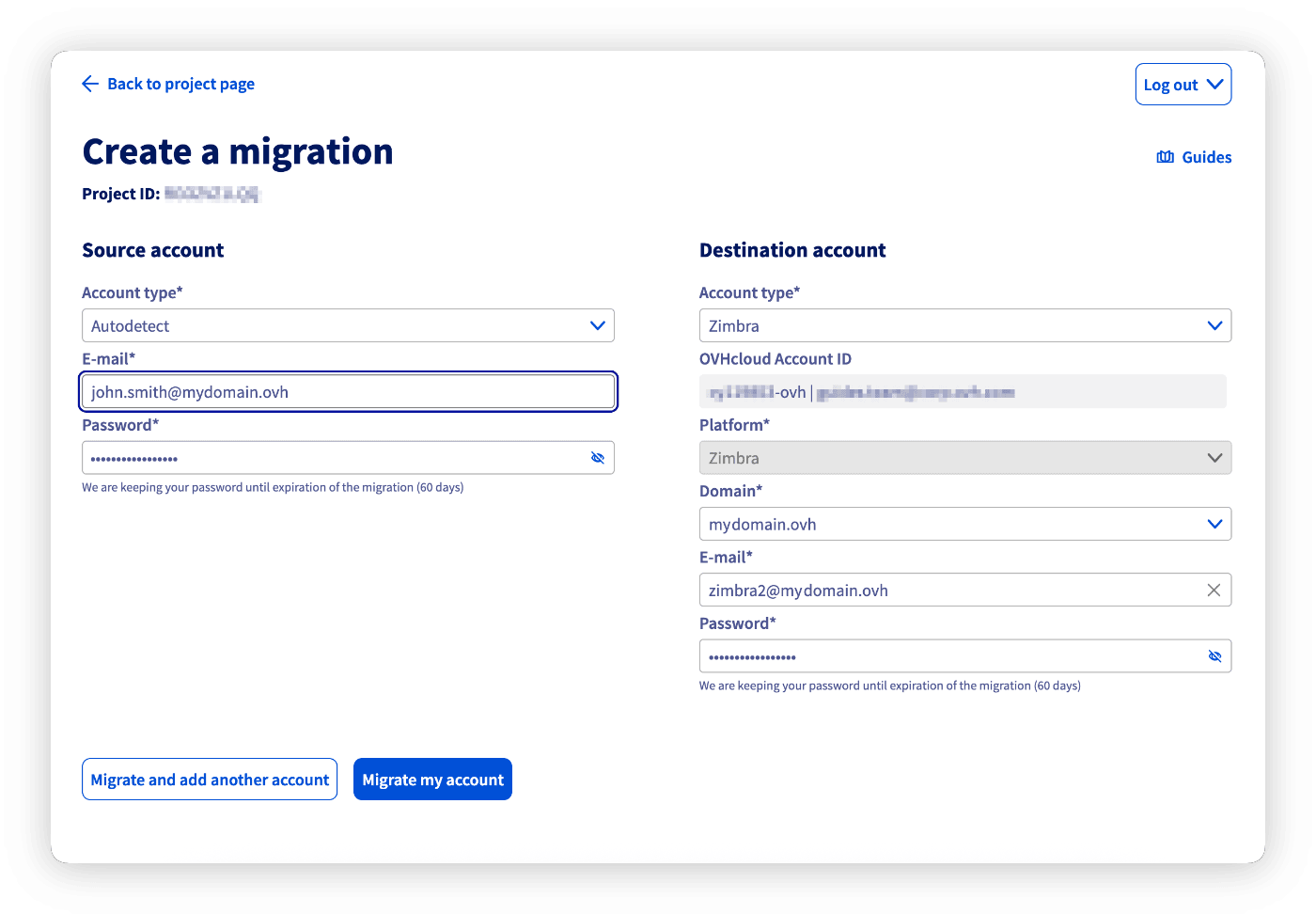Click the Domain* label
Viewport: 1316px width, 914px height.
point(730,491)
